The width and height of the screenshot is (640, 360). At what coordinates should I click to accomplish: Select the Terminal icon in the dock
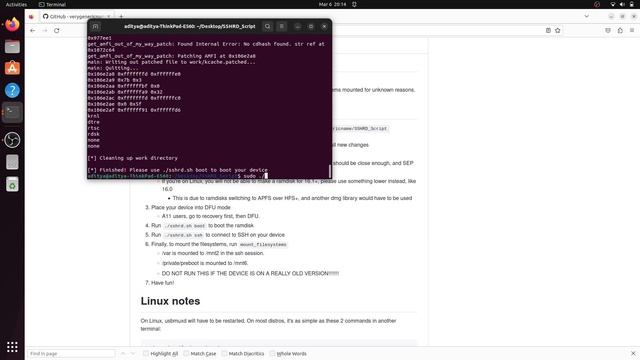(12, 112)
